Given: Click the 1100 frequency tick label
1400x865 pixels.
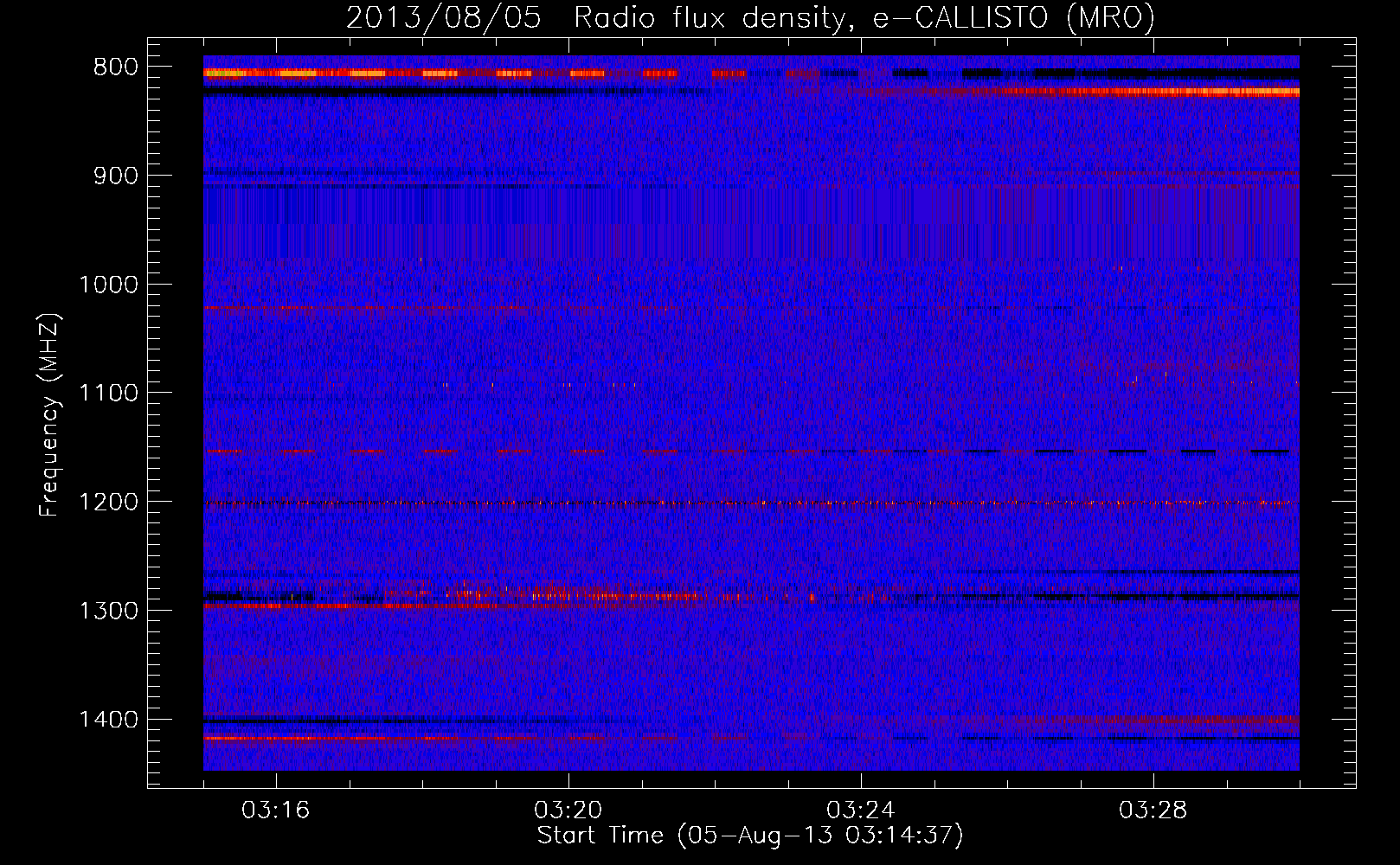Looking at the screenshot, I should point(108,393).
